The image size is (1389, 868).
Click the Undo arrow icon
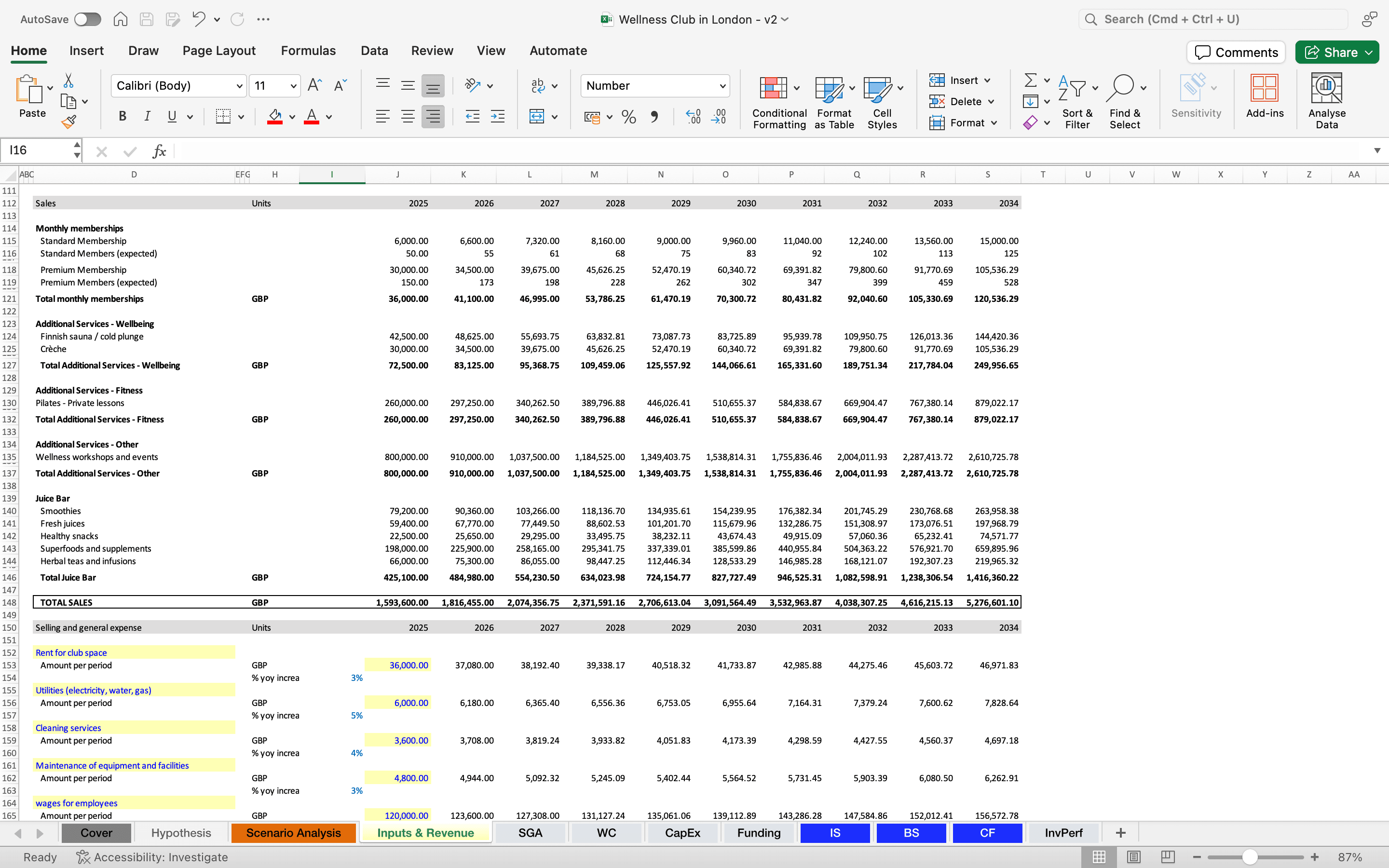[x=199, y=19]
